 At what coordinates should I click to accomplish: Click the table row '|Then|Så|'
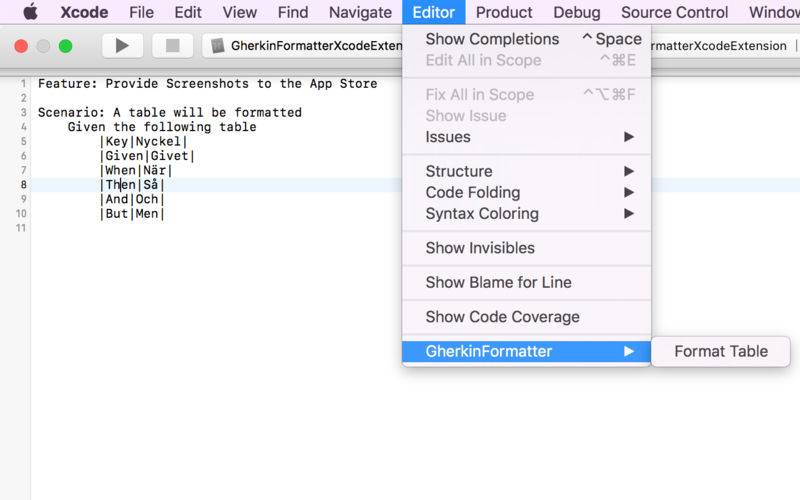(x=132, y=185)
